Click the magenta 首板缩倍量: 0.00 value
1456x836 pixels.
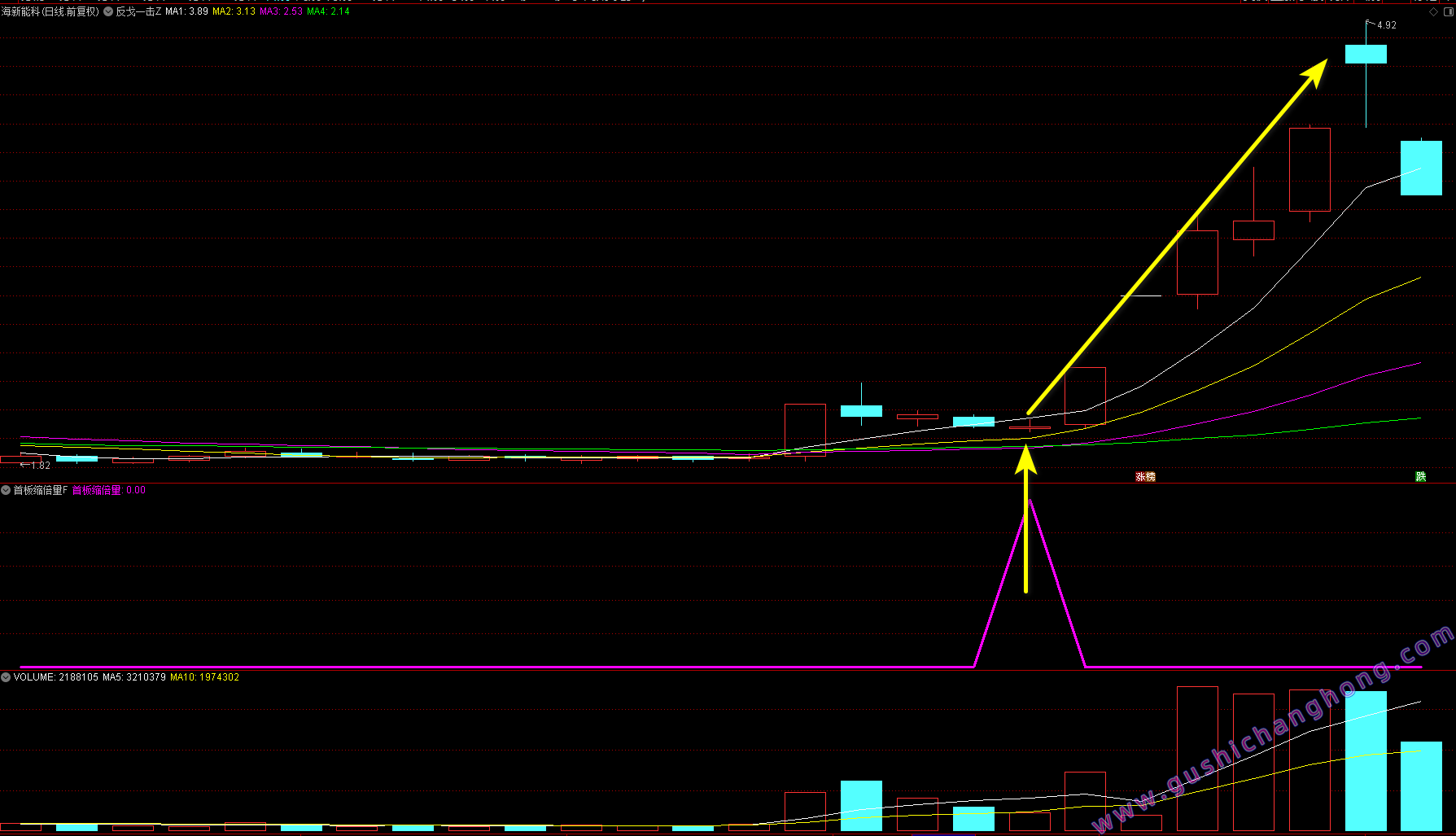[109, 490]
